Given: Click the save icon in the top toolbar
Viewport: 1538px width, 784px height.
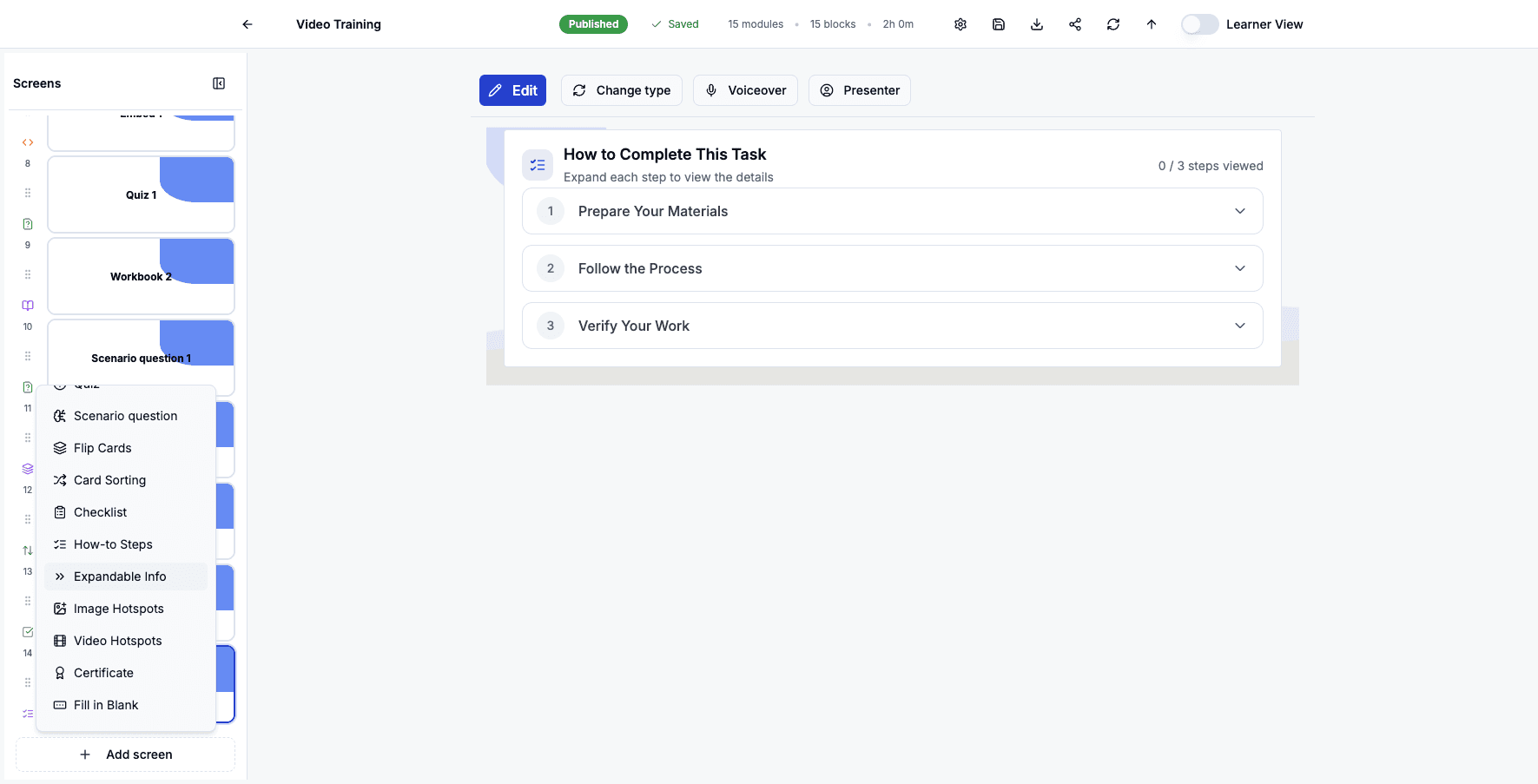Looking at the screenshot, I should pos(998,24).
